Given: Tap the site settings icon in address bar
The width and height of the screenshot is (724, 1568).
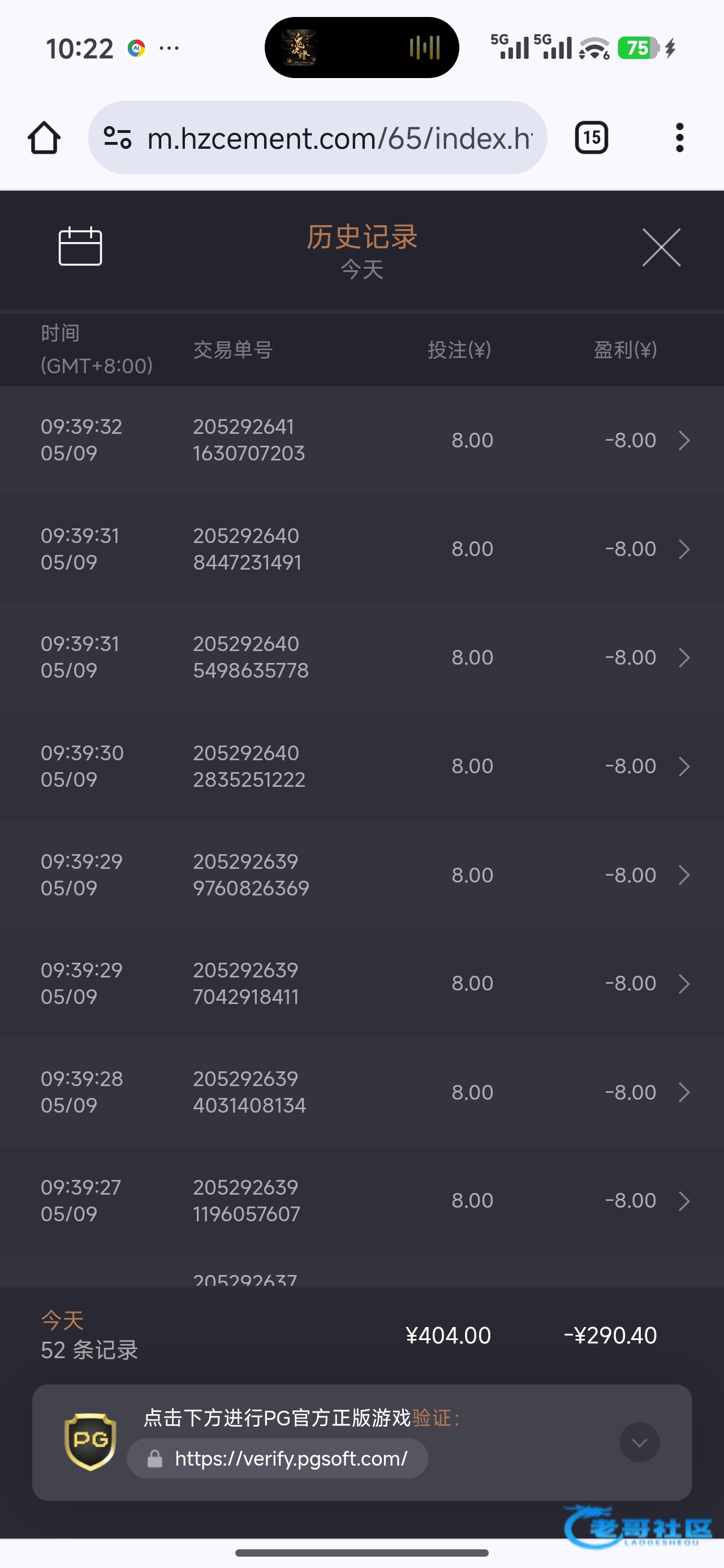Looking at the screenshot, I should (x=118, y=137).
